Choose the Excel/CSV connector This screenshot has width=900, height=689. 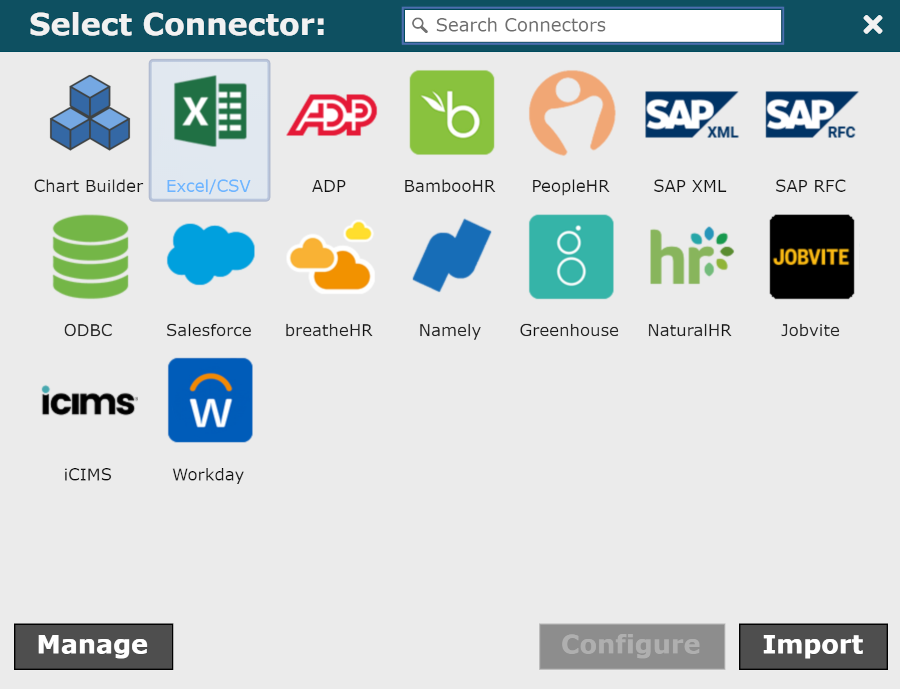[209, 113]
